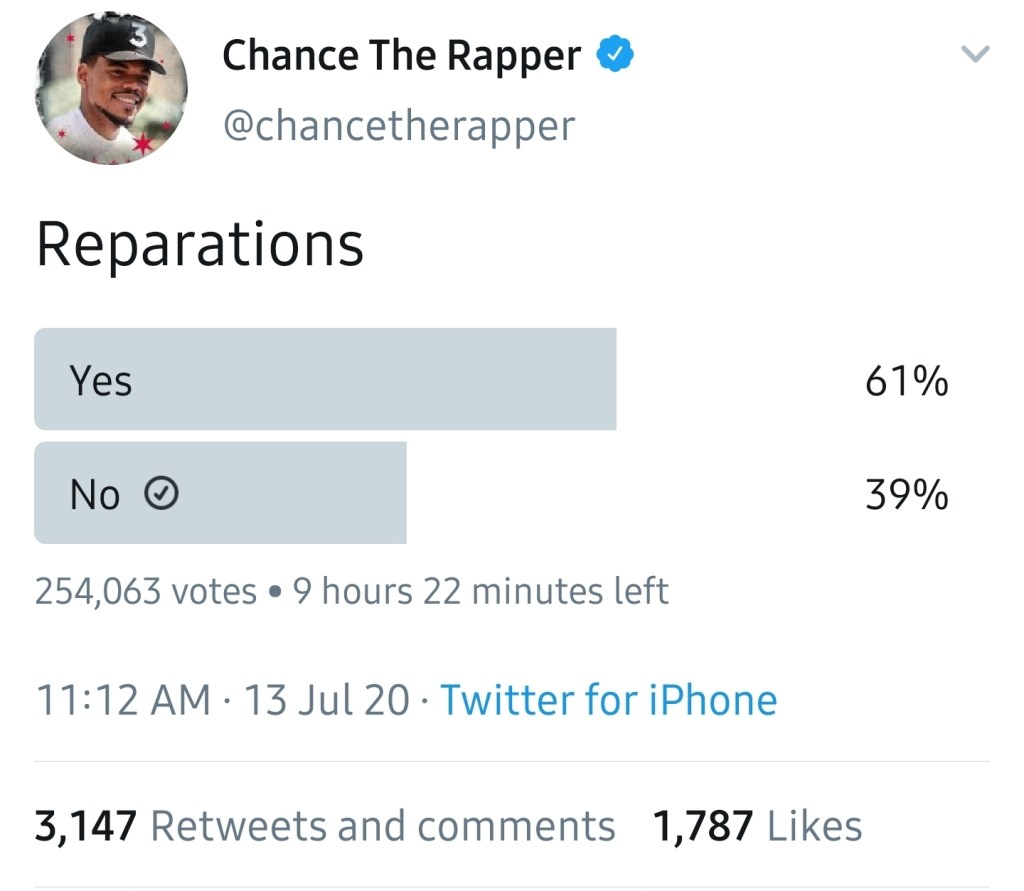View the 1,787 Likes list
The height and width of the screenshot is (891, 1024).
point(757,826)
